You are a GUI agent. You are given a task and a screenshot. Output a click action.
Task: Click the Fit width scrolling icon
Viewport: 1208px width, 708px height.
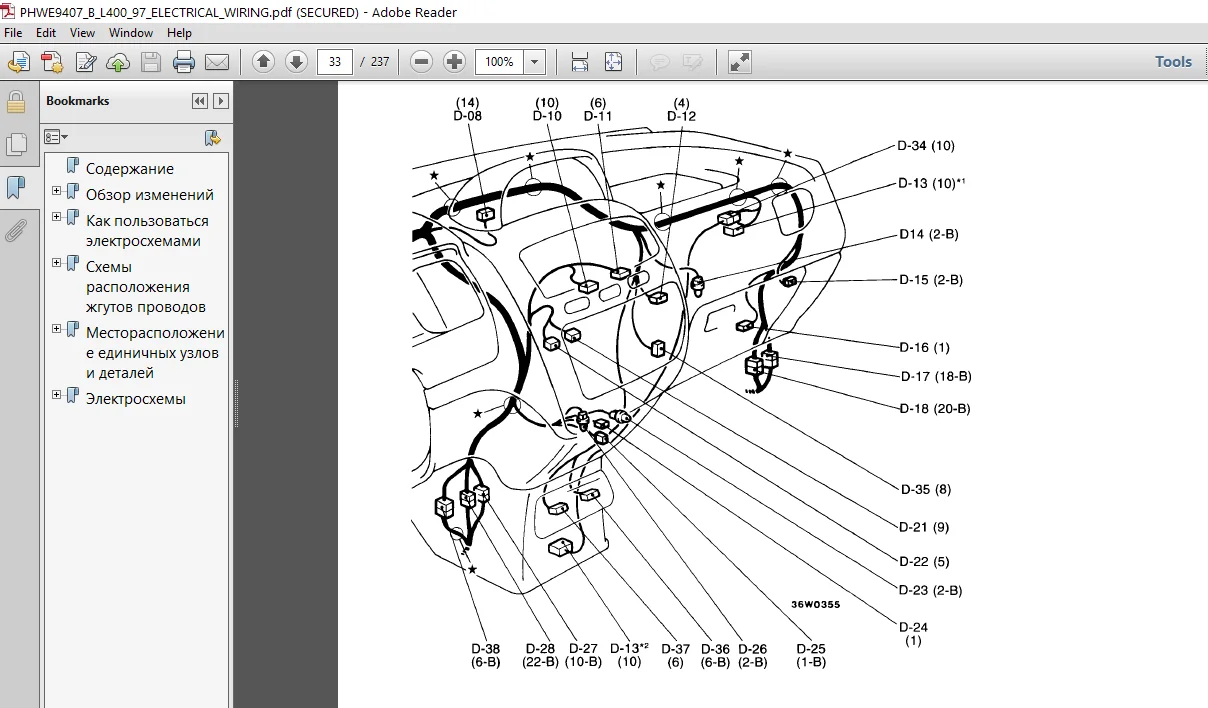(580, 62)
